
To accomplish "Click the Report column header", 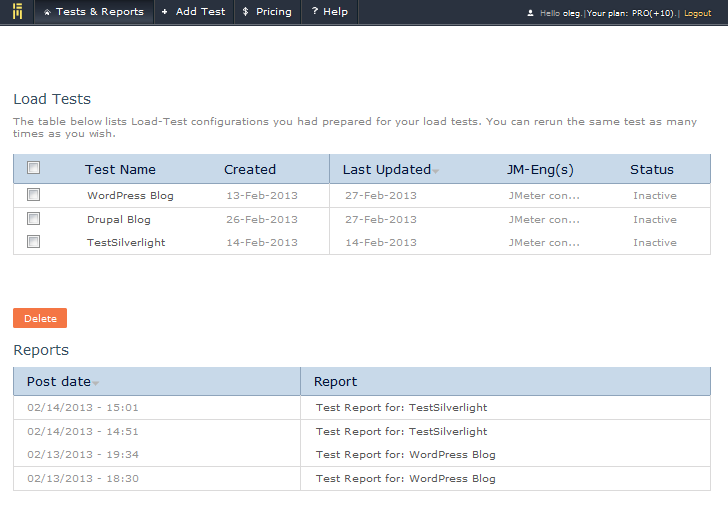I will tap(335, 382).
